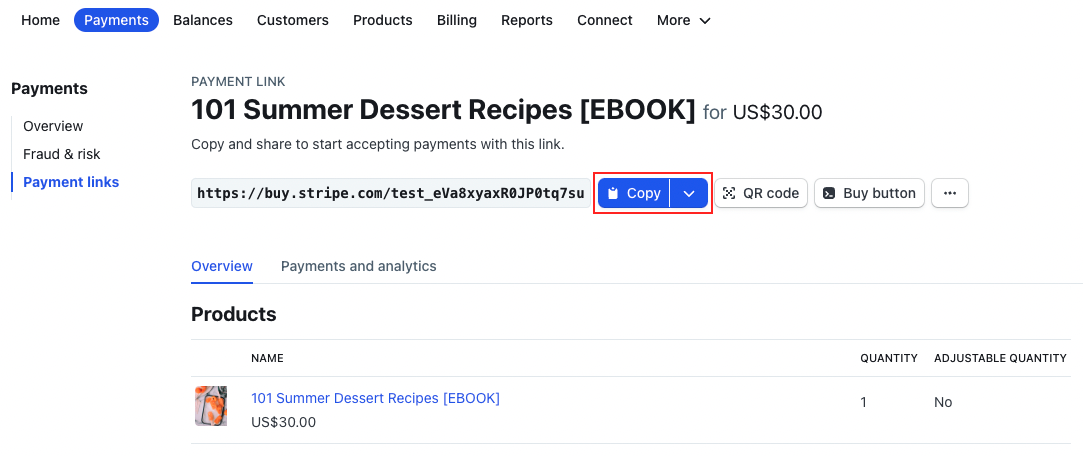Go to Connect in top navigation
The height and width of the screenshot is (456, 1083).
click(605, 20)
